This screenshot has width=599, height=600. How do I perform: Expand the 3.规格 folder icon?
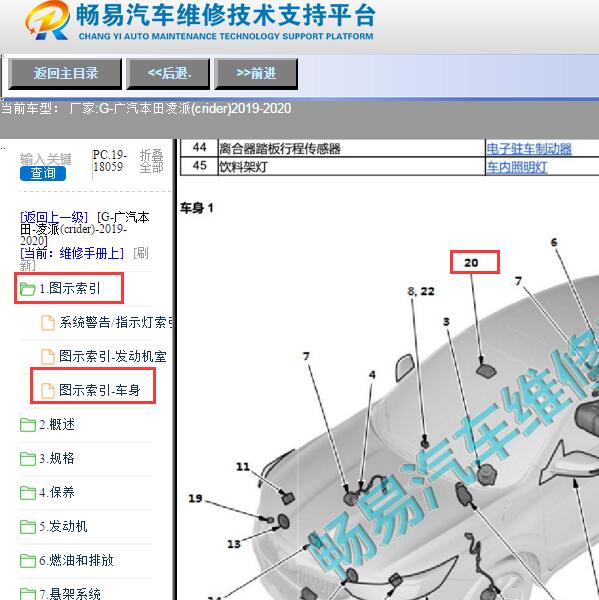[28, 459]
